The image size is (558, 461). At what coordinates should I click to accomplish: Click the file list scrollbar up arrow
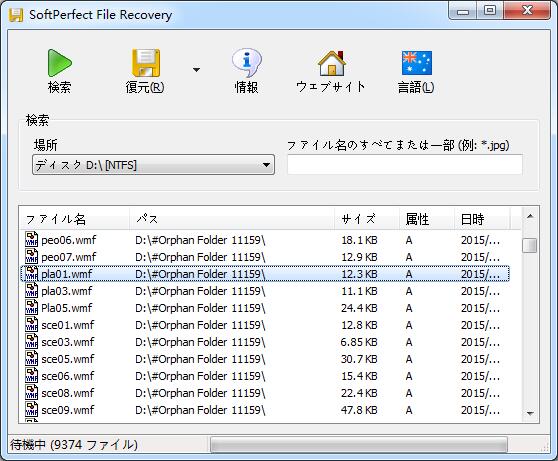click(530, 216)
